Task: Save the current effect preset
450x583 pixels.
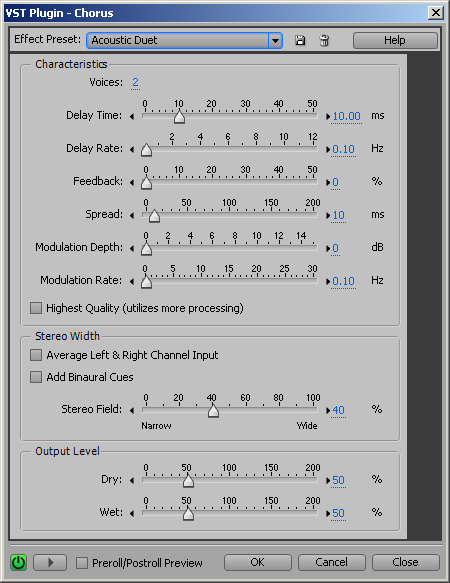Action: coord(300,40)
